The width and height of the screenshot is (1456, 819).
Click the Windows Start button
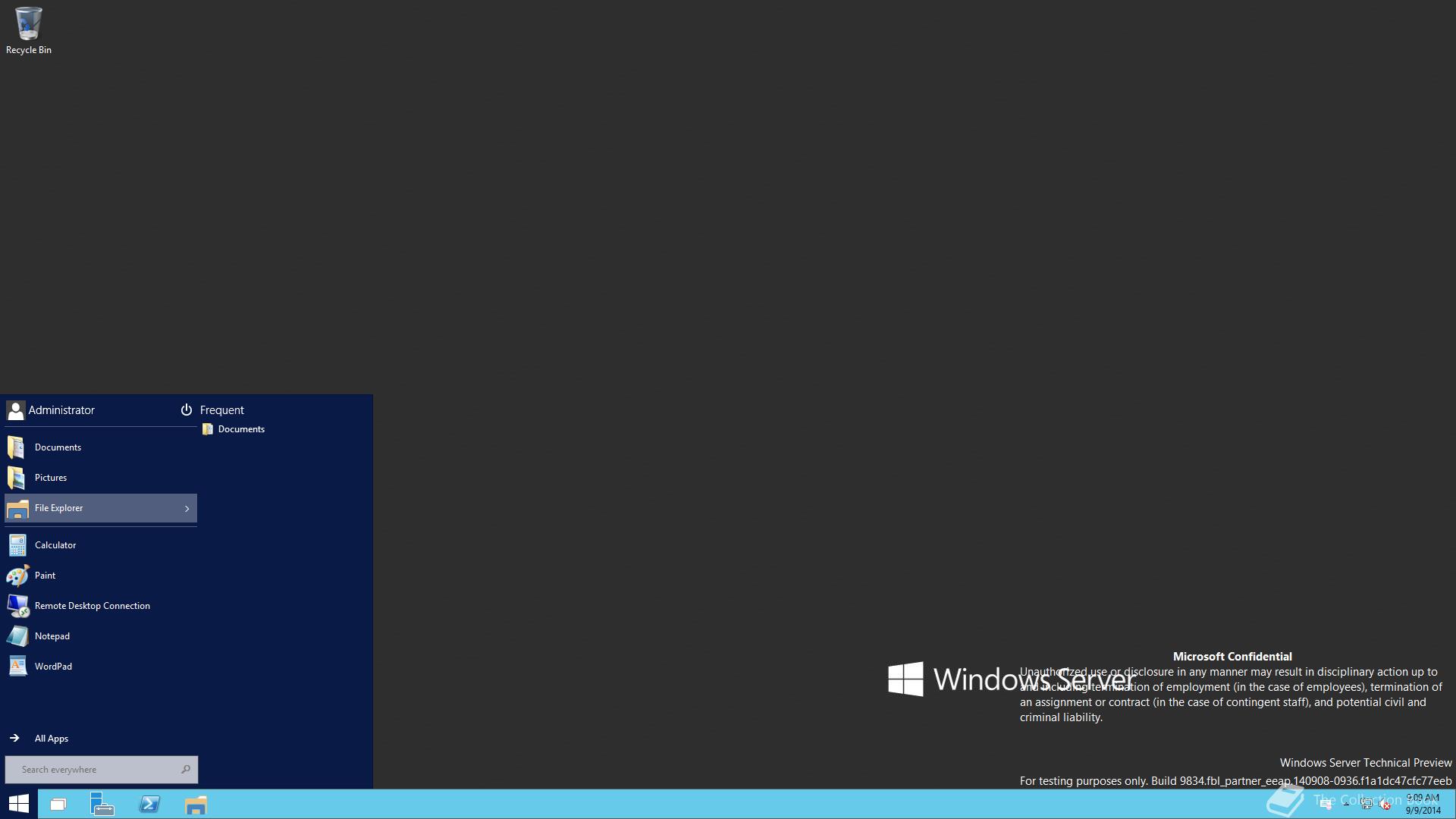pos(18,804)
